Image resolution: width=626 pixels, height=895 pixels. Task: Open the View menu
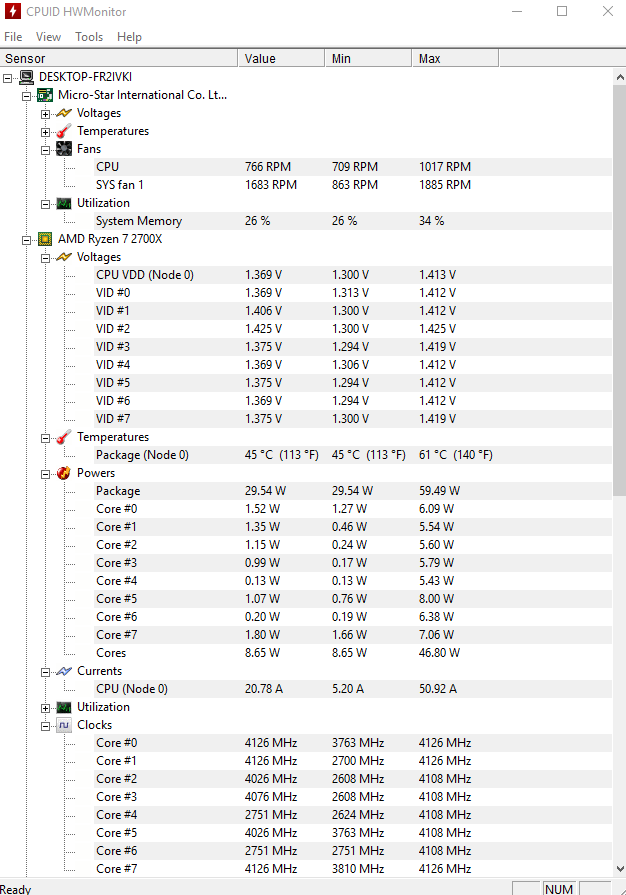click(48, 36)
